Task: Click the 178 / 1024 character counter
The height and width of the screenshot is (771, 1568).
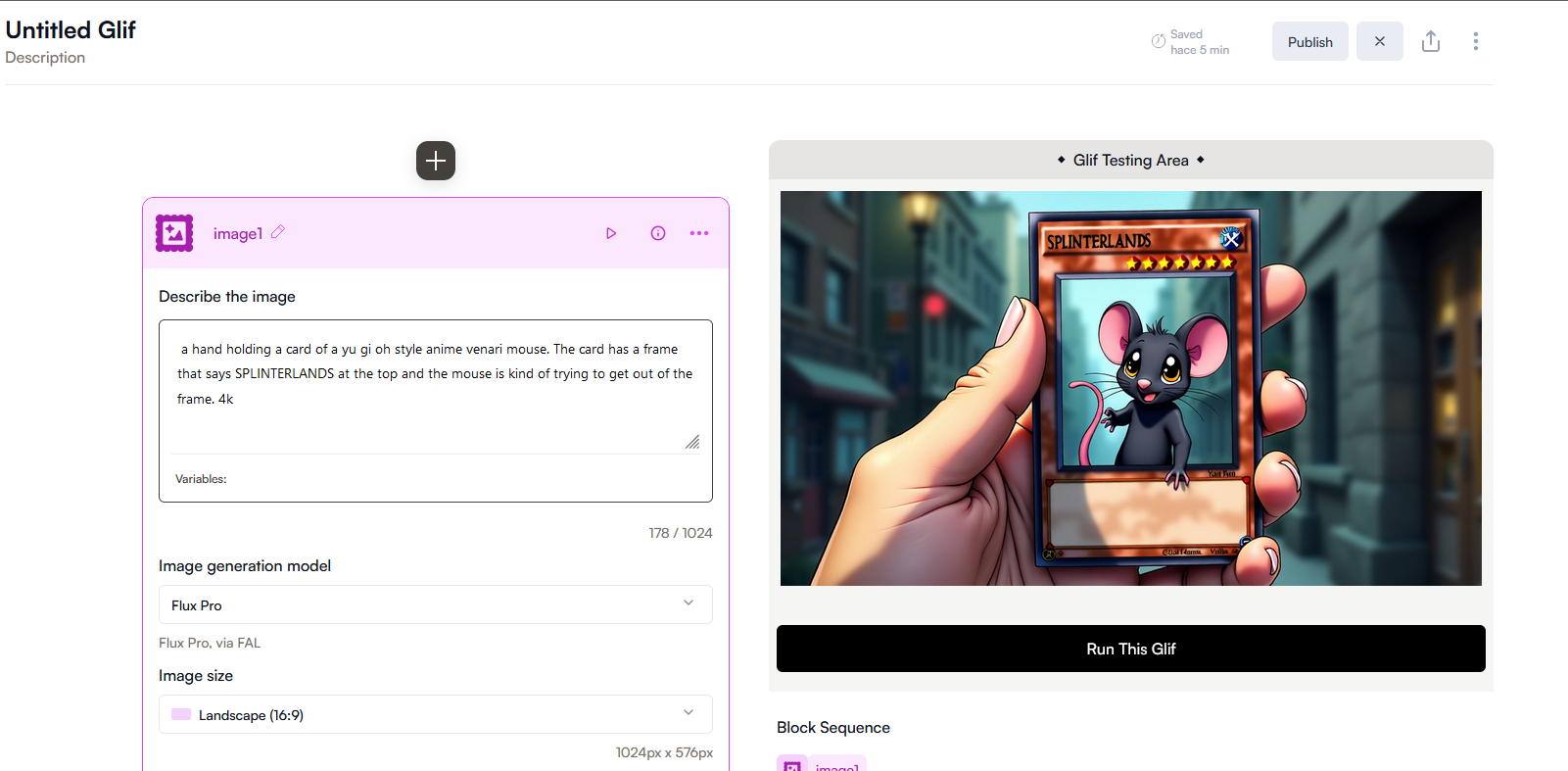Action: click(x=681, y=533)
